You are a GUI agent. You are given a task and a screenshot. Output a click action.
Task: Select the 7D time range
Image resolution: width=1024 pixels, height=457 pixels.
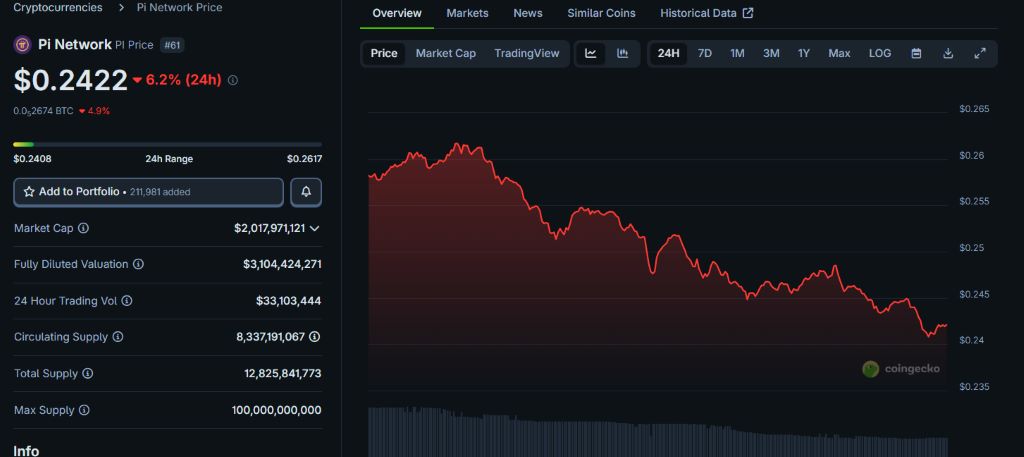tap(704, 54)
